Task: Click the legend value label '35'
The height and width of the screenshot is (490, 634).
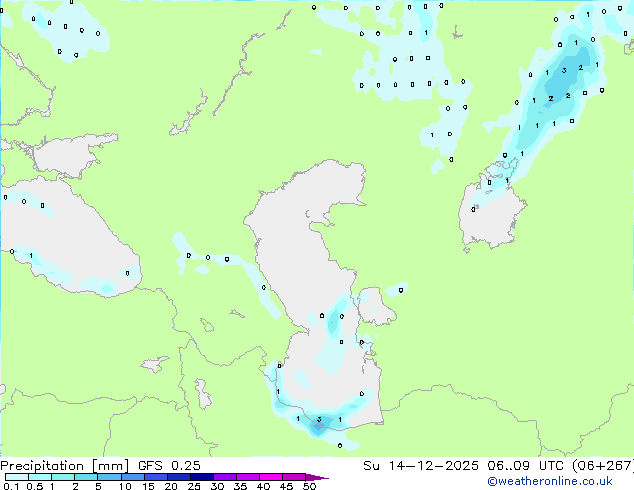Action: [240, 486]
